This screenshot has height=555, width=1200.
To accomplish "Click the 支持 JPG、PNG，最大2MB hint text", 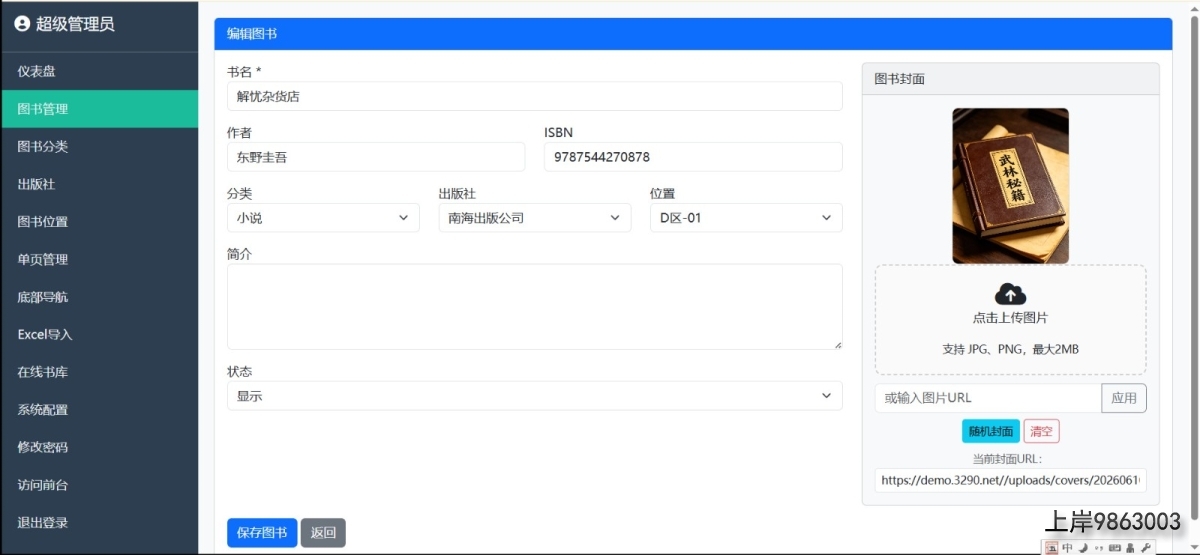I will (1010, 350).
